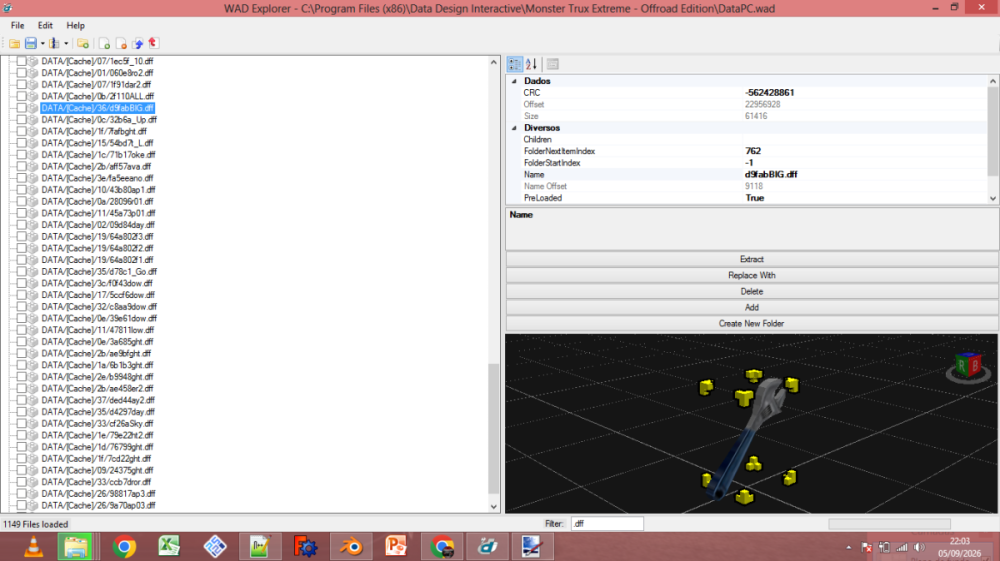Click the toolbar icon right of save dropdown
The height and width of the screenshot is (561, 1000).
[54, 44]
